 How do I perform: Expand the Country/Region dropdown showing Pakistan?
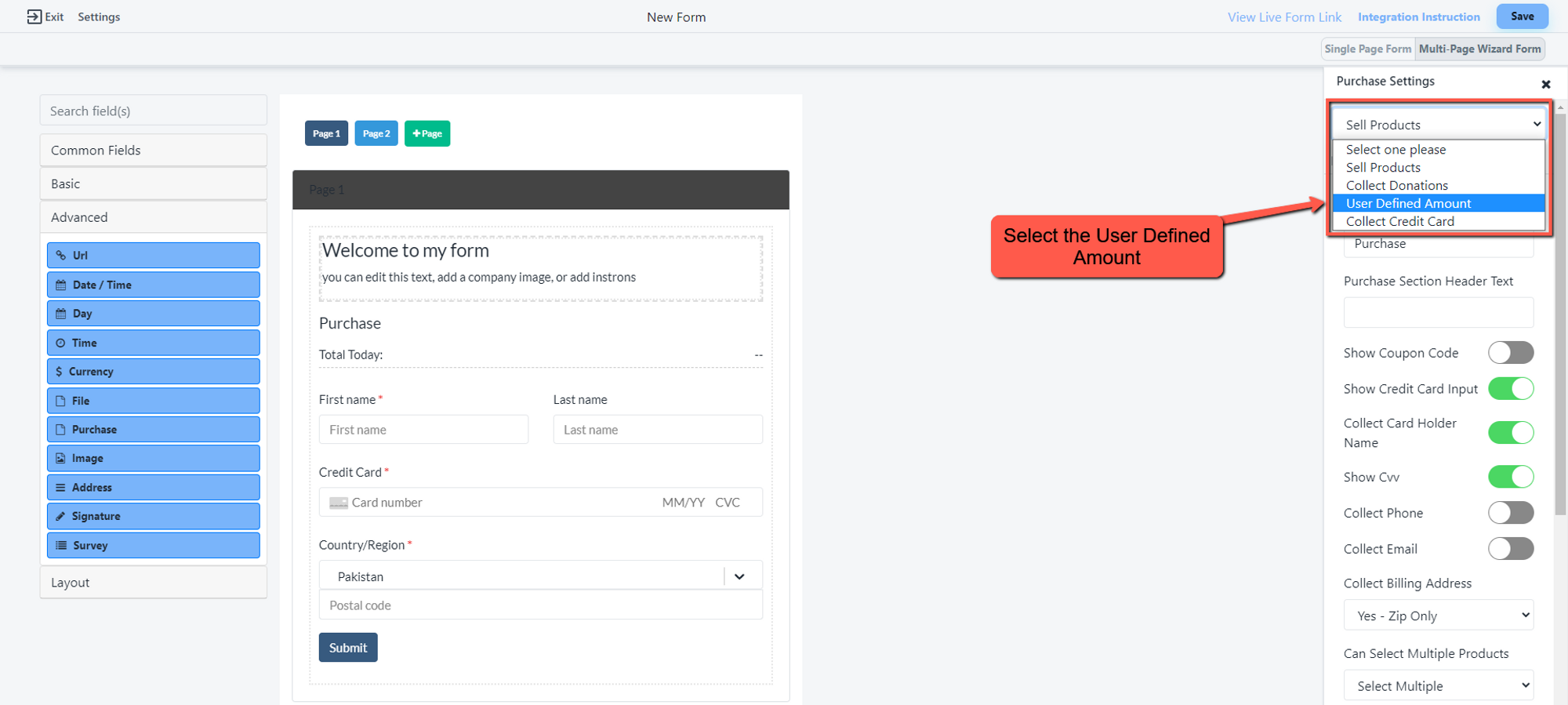point(739,576)
